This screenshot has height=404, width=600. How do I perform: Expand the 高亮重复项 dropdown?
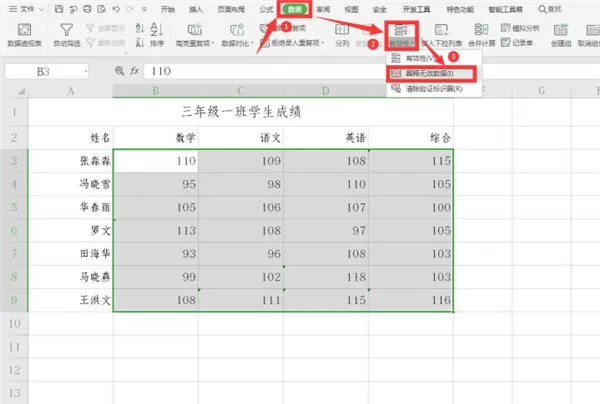click(195, 44)
